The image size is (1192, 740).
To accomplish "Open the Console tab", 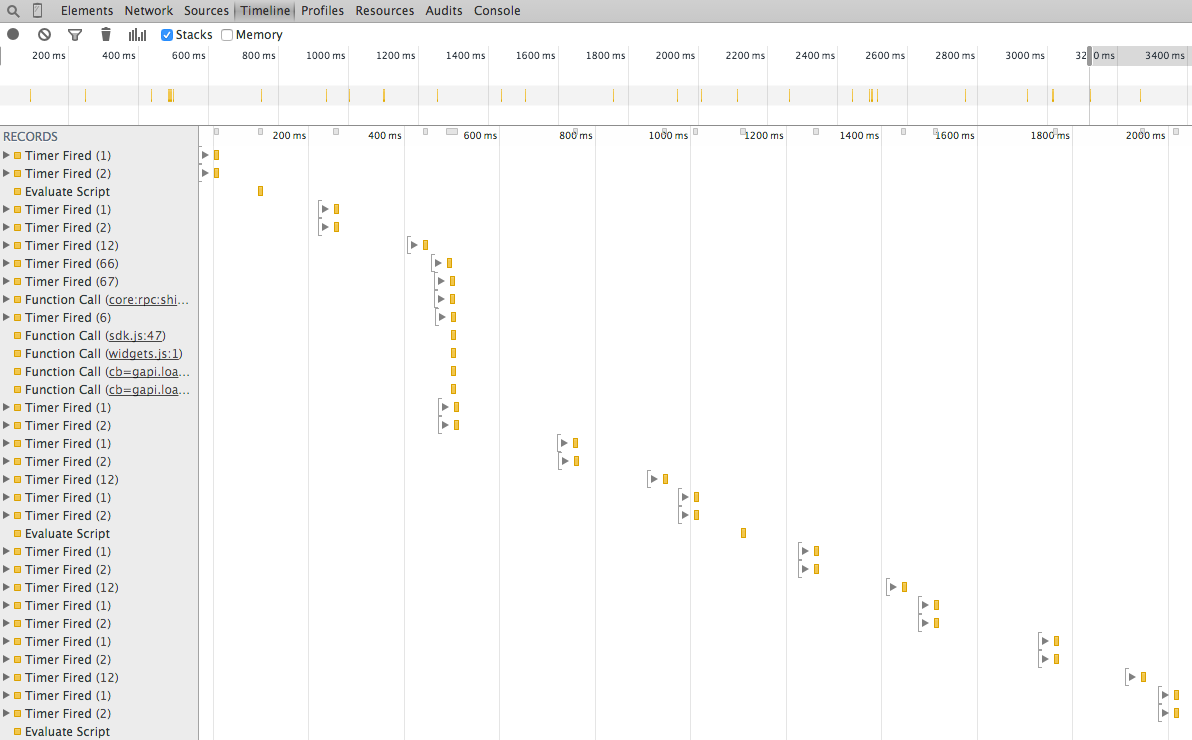I will coord(497,11).
